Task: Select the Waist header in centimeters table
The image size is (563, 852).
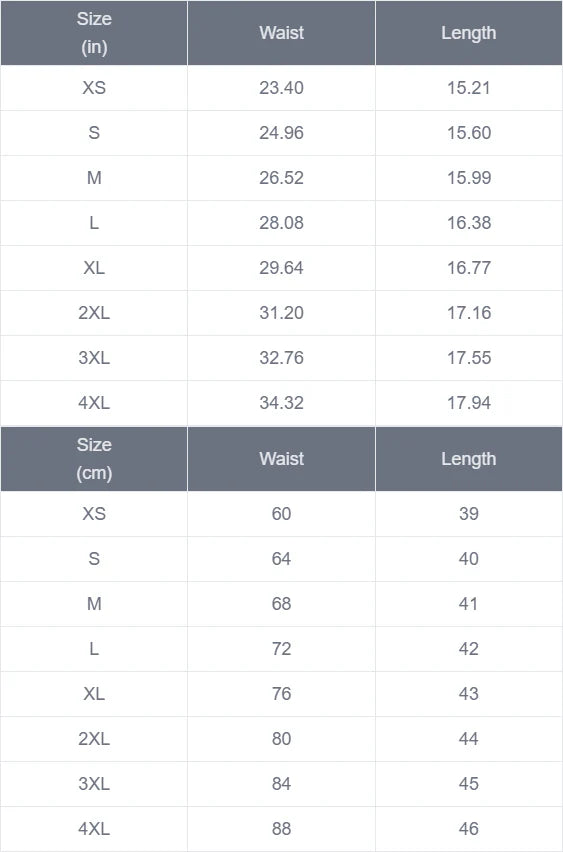Action: [x=282, y=459]
